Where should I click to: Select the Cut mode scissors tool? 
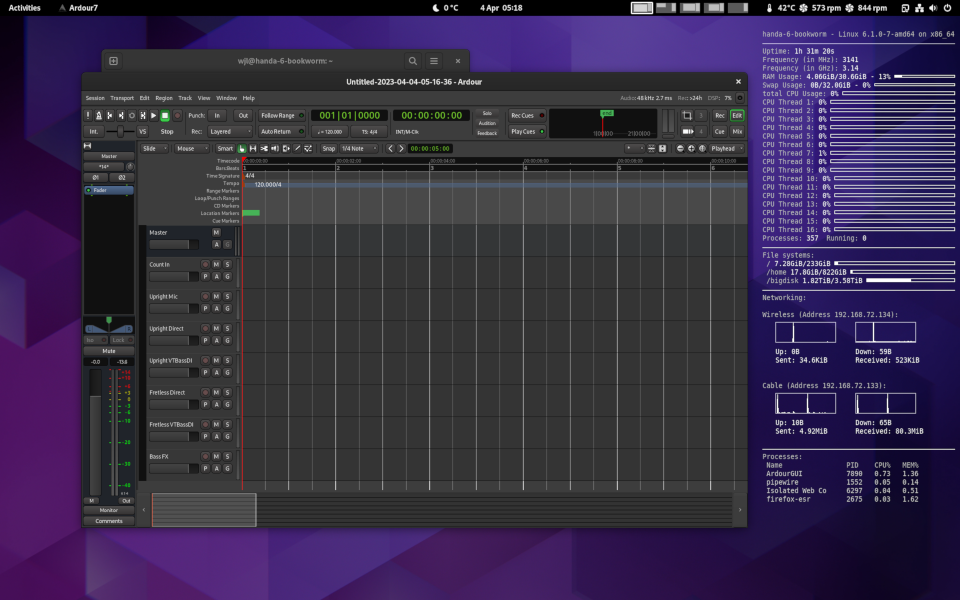pos(264,148)
